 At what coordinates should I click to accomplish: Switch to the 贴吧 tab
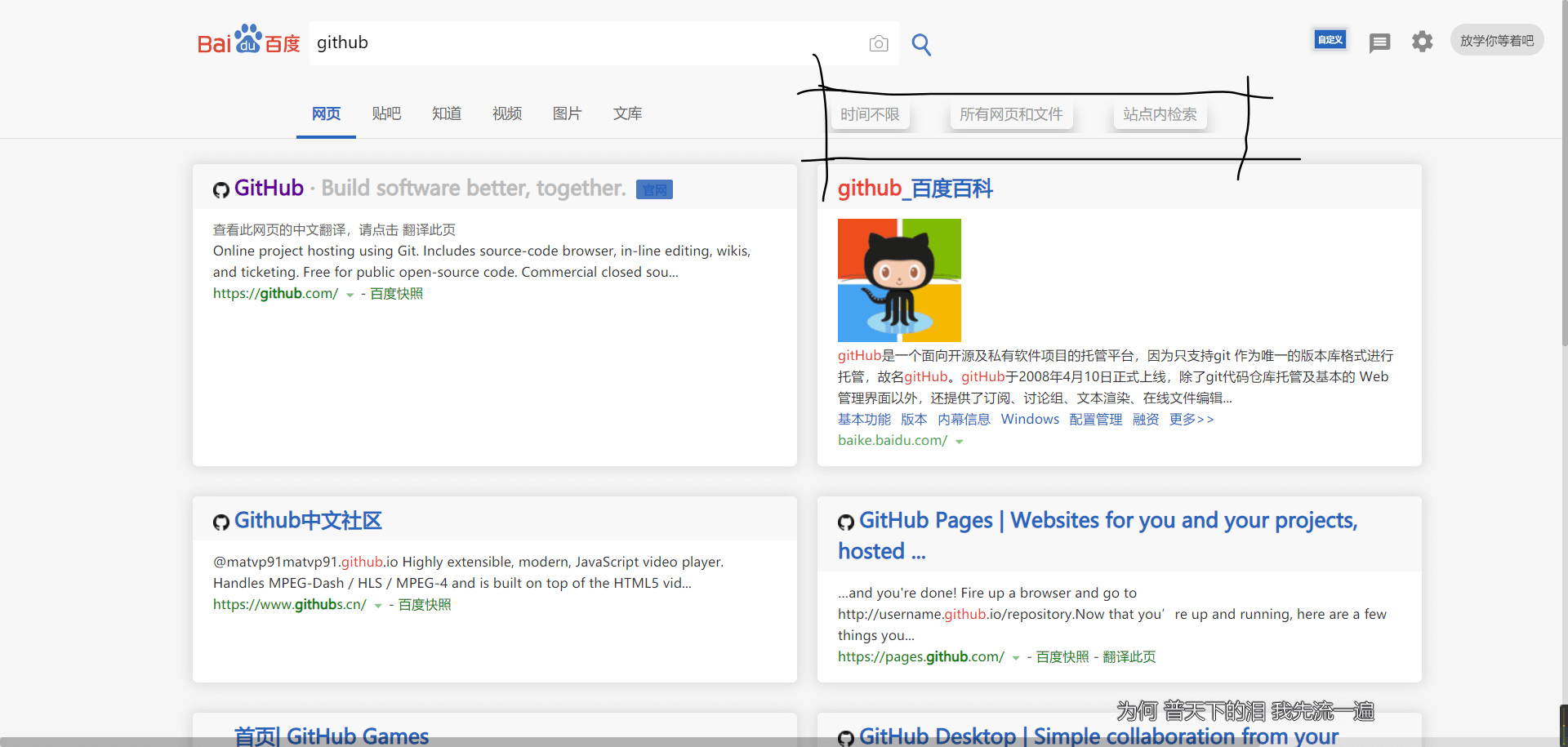(x=386, y=113)
